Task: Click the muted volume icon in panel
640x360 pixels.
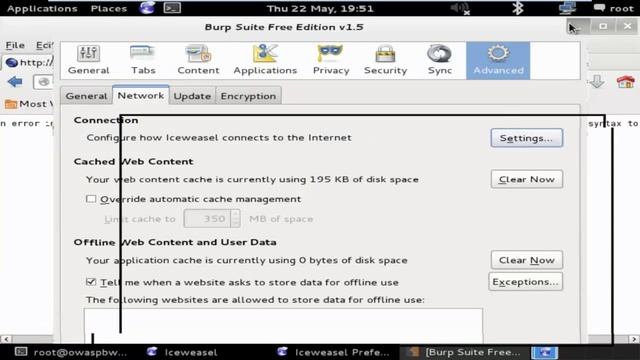Action: (460, 8)
